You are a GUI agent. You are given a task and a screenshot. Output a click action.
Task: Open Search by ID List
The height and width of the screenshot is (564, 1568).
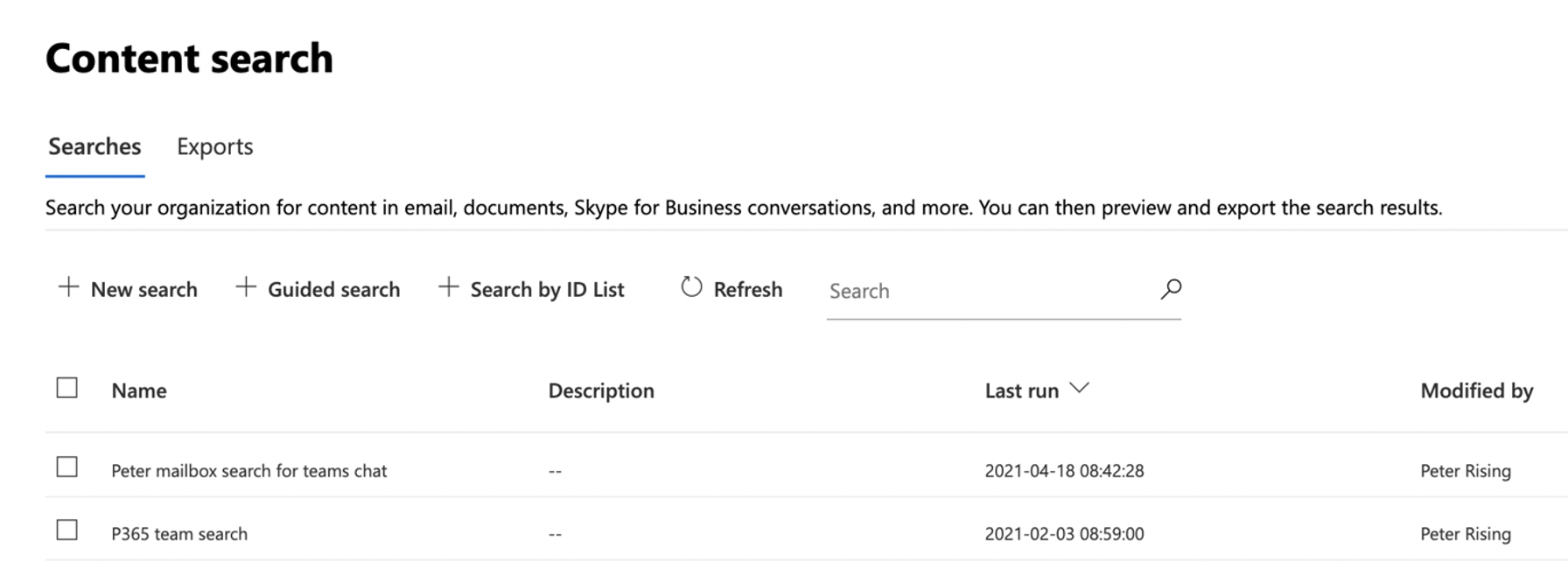click(547, 290)
